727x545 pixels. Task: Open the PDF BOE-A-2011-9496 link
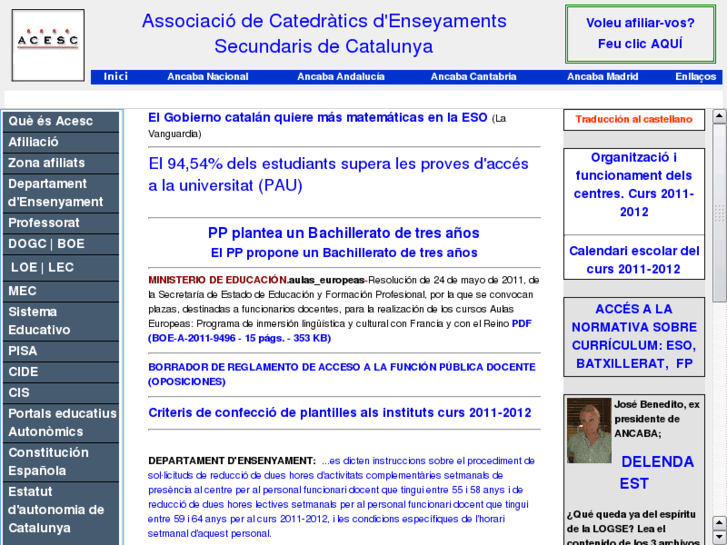[340, 331]
